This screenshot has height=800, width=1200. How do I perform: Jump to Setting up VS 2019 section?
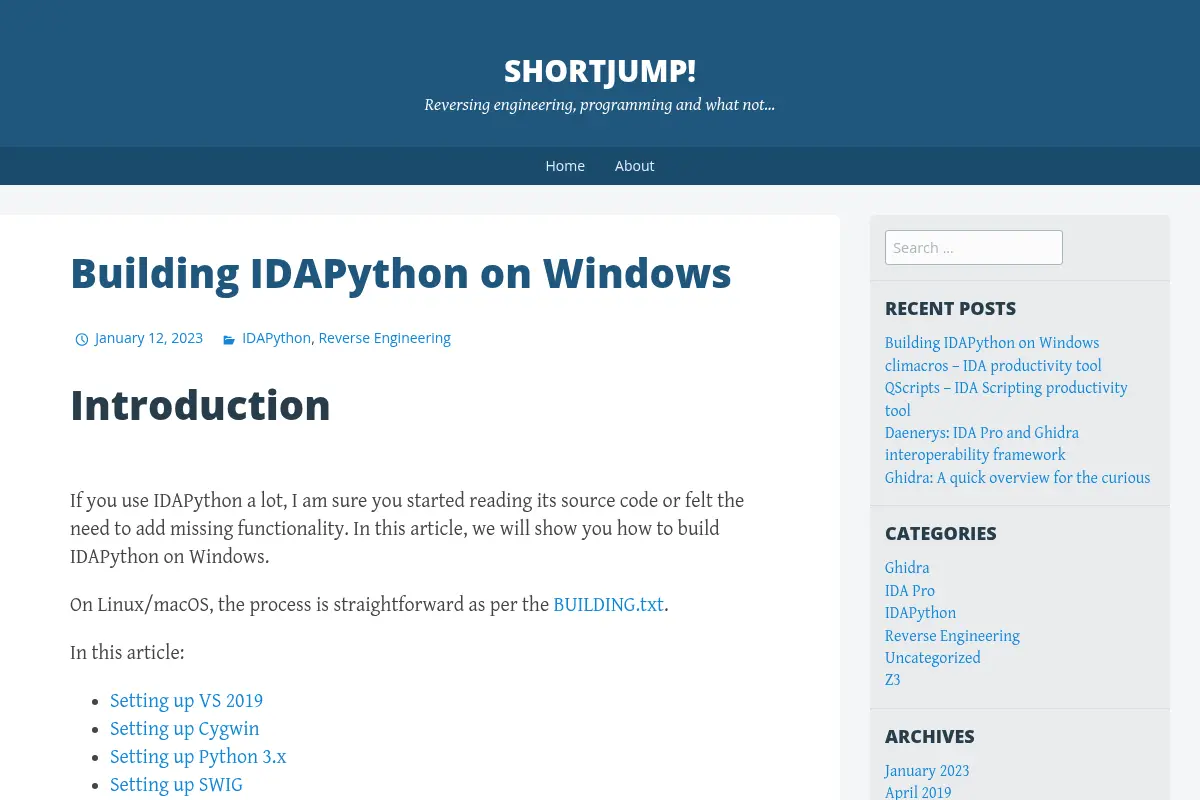tap(187, 701)
